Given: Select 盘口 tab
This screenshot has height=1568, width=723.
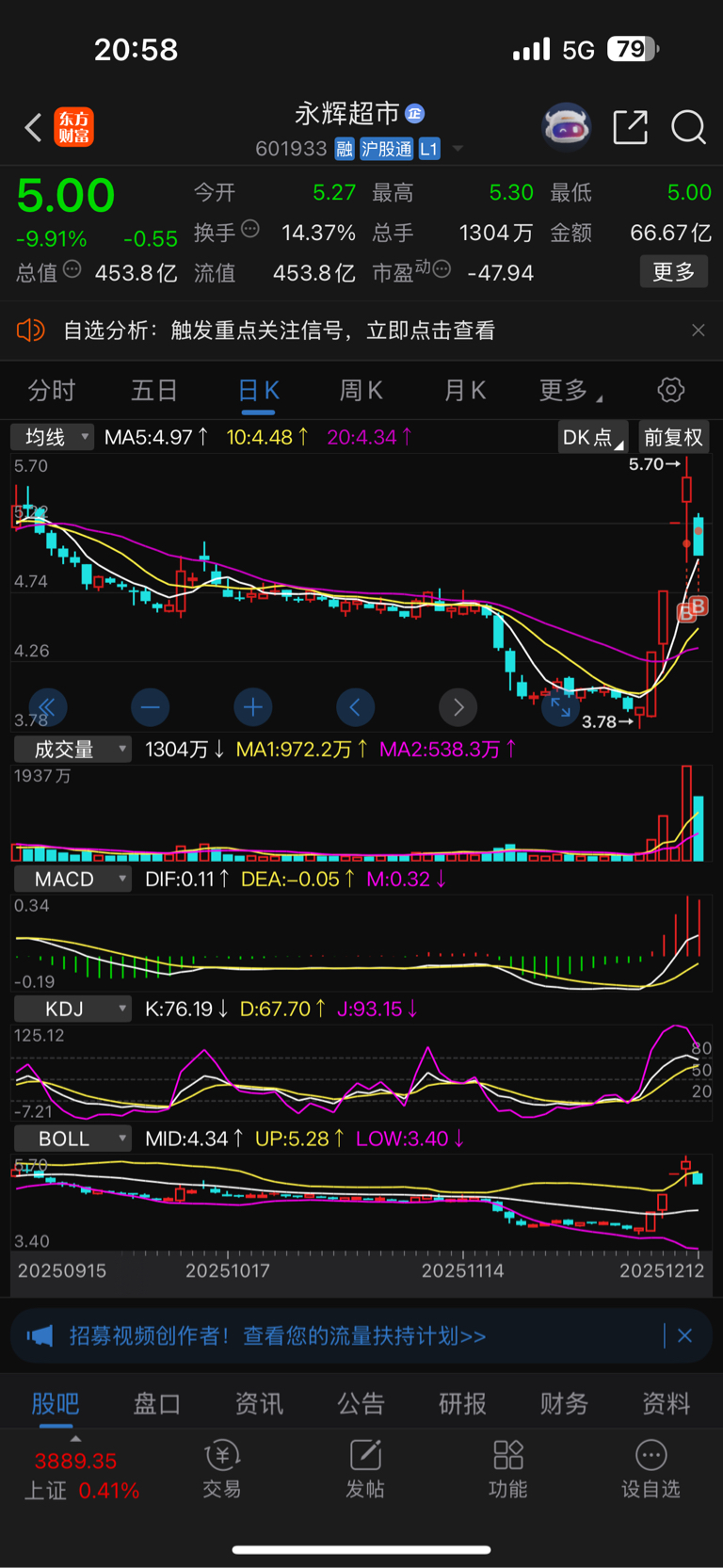Looking at the screenshot, I should [157, 1404].
